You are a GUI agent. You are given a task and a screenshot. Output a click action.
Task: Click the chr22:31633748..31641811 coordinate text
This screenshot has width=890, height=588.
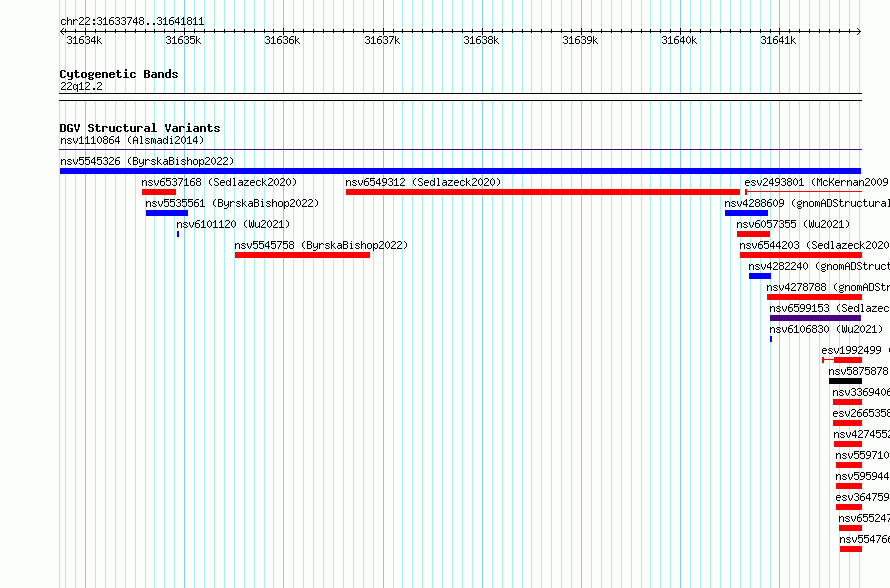coord(132,22)
